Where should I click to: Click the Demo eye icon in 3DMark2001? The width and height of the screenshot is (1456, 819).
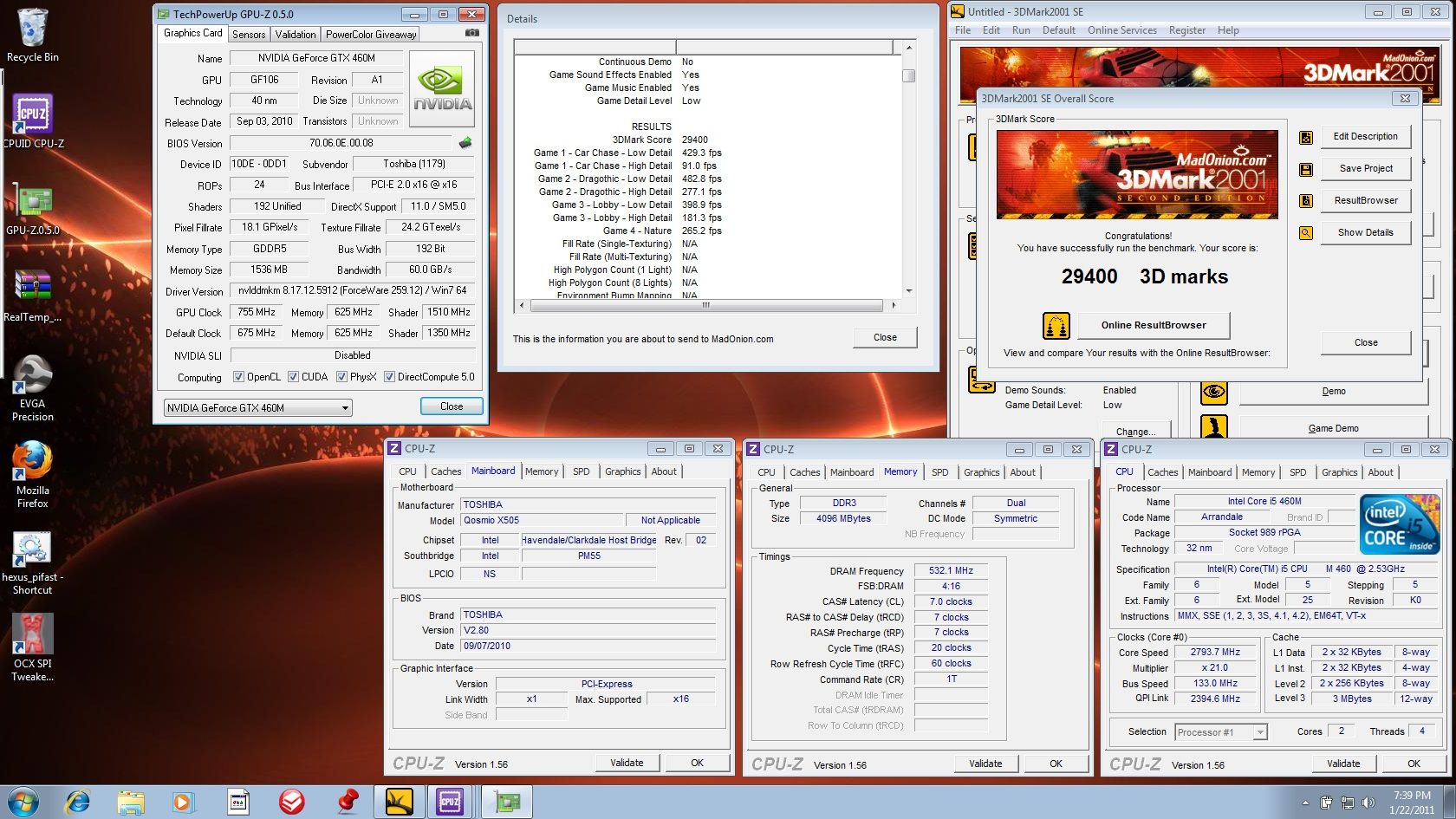[x=1214, y=393]
